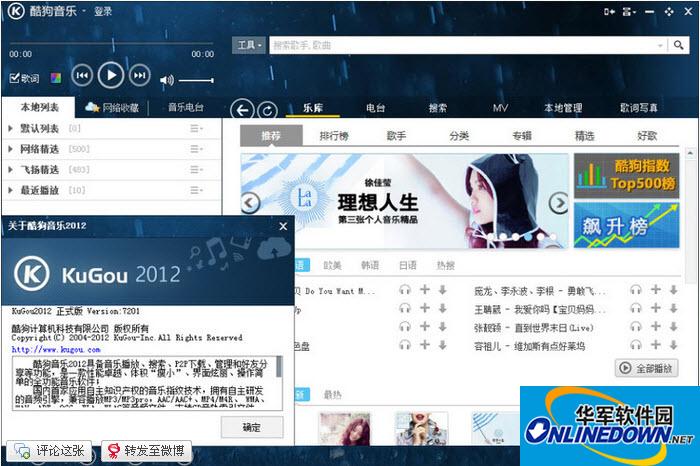The image size is (700, 466).
Task: Click the 评论这张 comment button
Action: click(x=49, y=451)
